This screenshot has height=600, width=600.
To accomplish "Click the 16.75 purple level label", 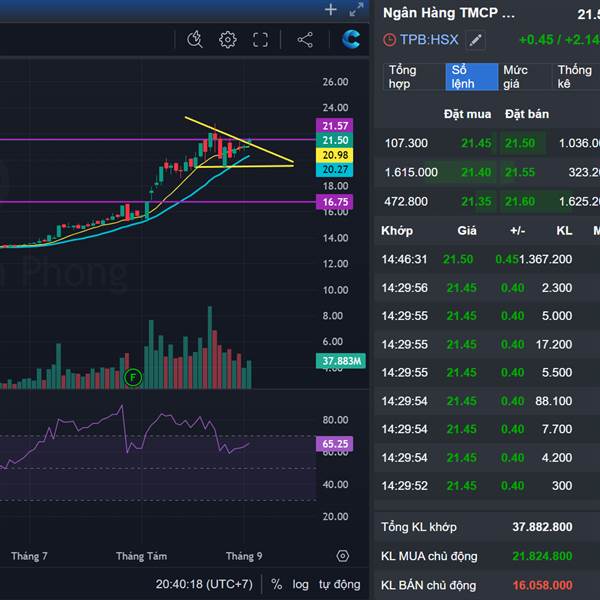I will pos(335,202).
